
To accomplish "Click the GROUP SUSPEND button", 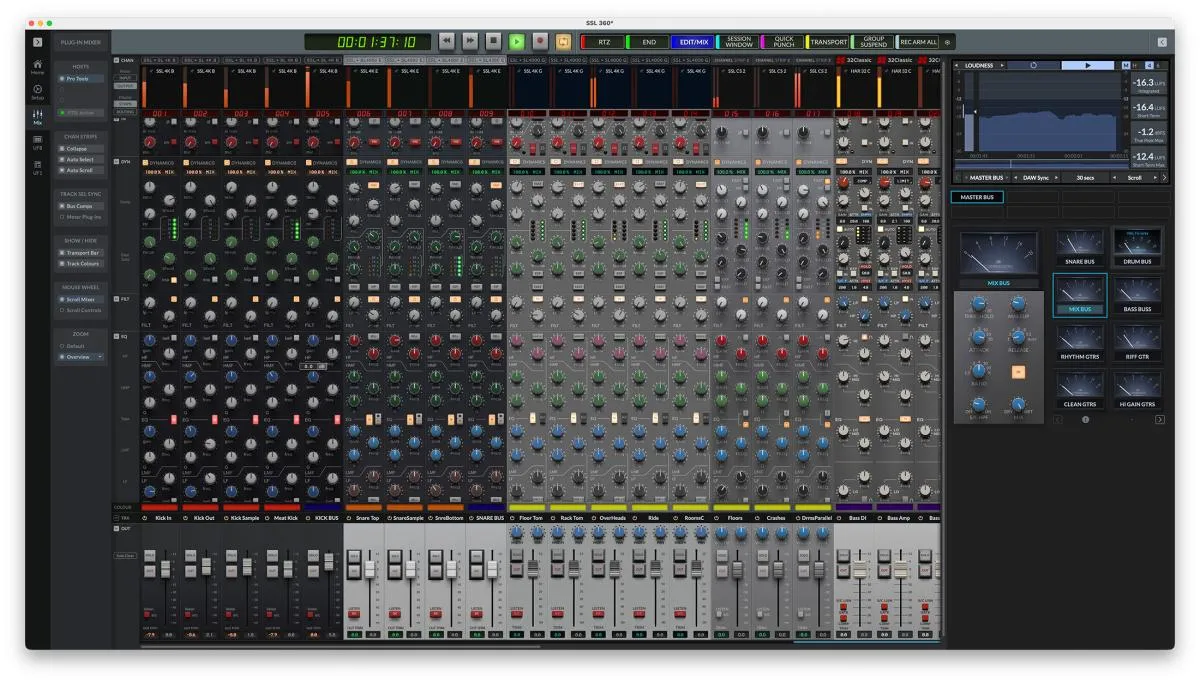I will tap(874, 42).
